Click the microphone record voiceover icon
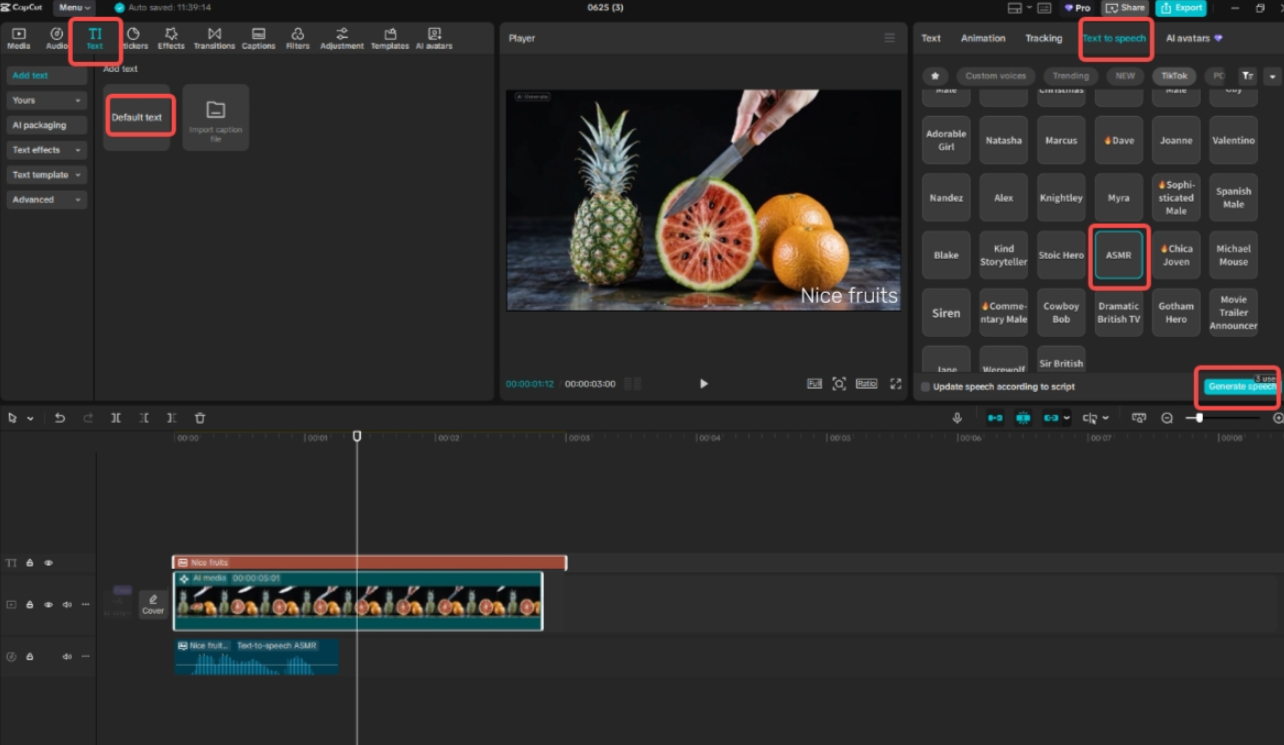The width and height of the screenshot is (1284, 745). (957, 418)
